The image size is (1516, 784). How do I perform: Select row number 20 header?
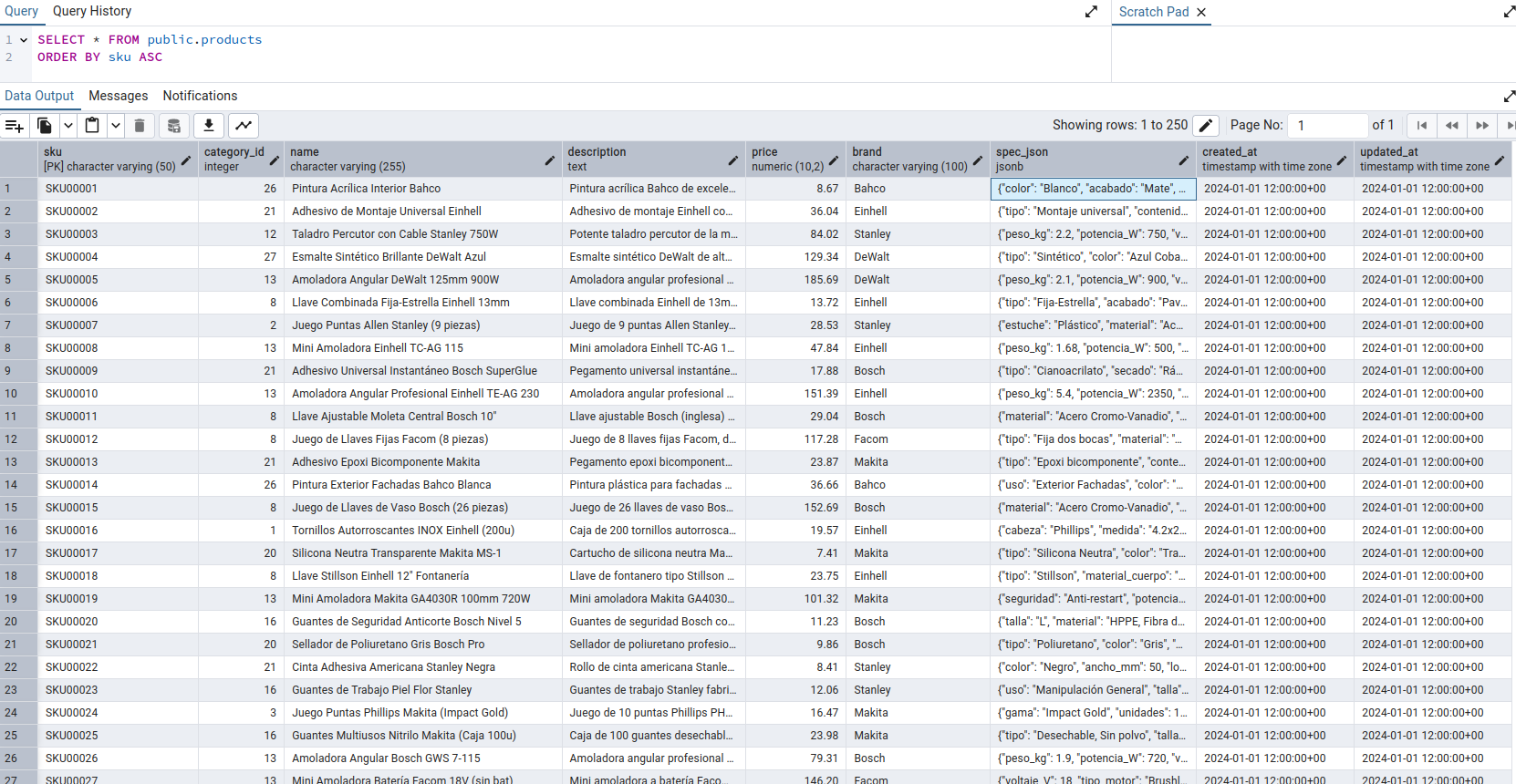pos(19,622)
